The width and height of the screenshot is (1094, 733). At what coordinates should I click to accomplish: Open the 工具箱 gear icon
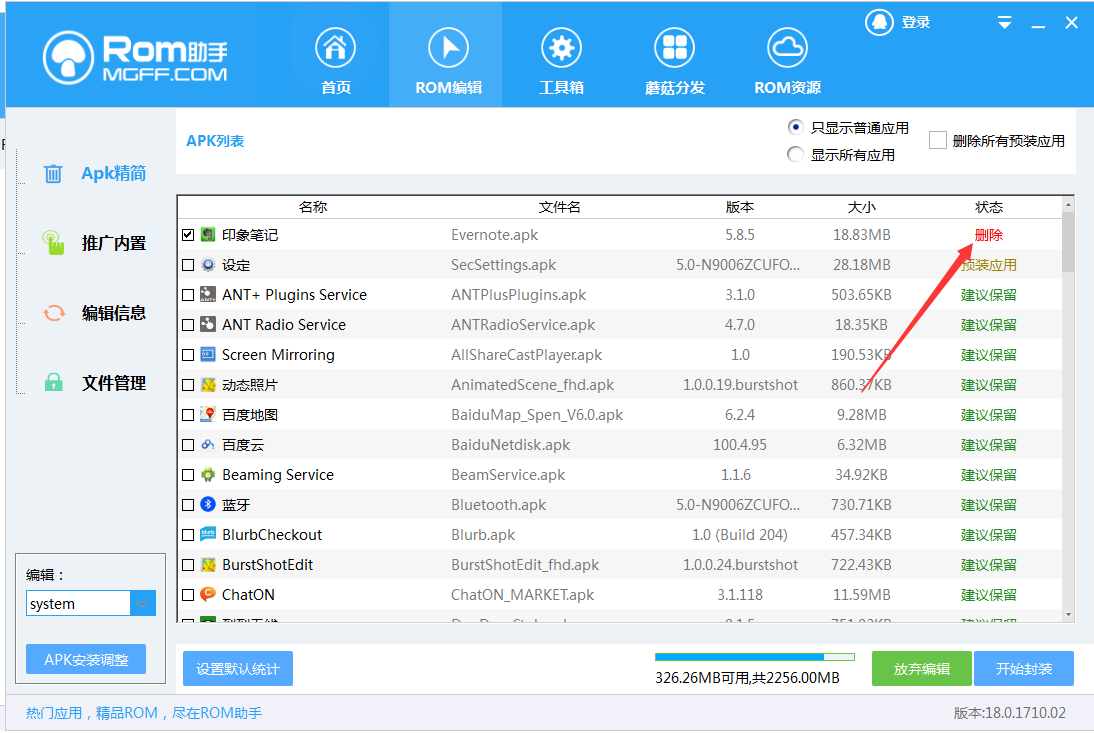click(562, 48)
